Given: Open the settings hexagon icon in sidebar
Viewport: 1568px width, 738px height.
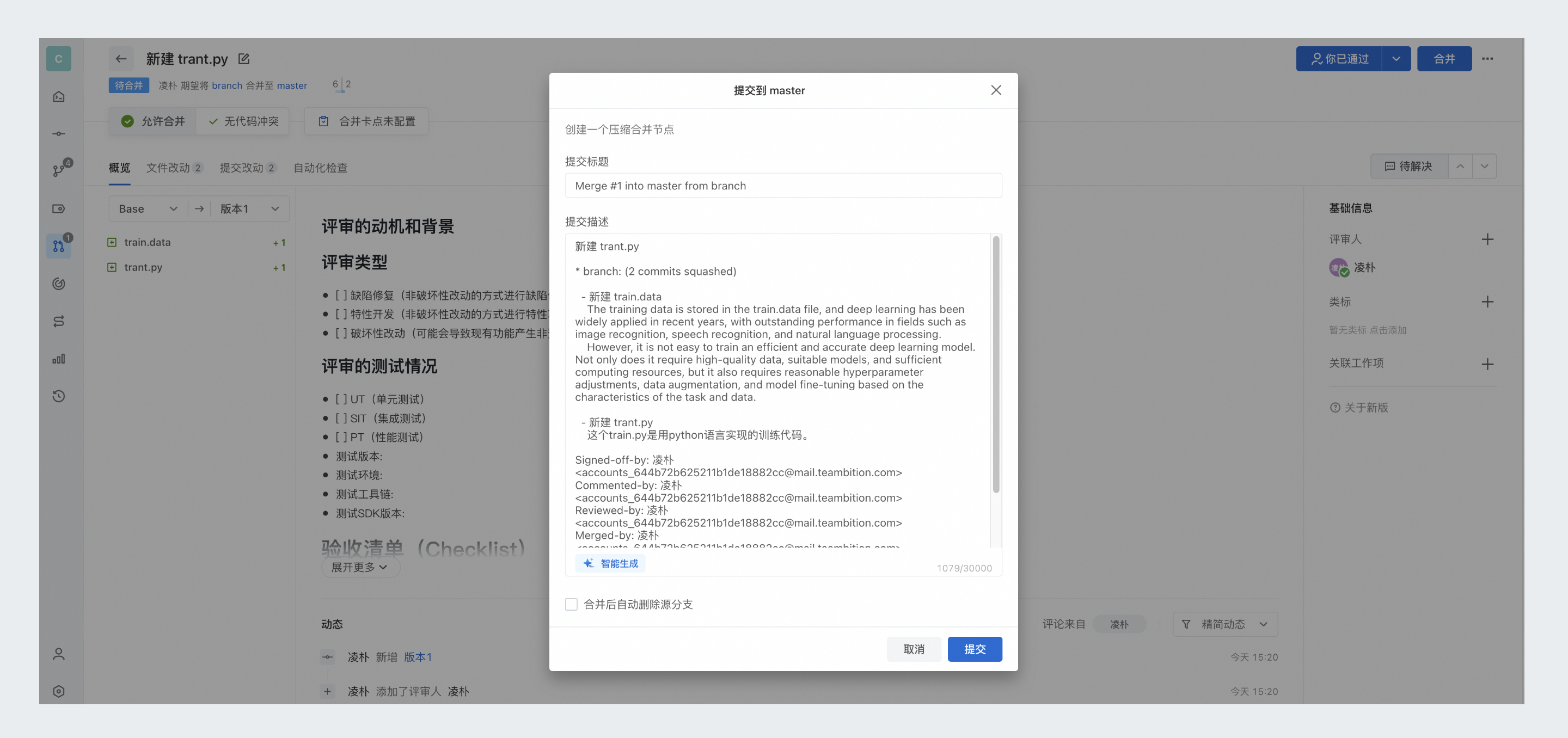Looking at the screenshot, I should tap(58, 691).
